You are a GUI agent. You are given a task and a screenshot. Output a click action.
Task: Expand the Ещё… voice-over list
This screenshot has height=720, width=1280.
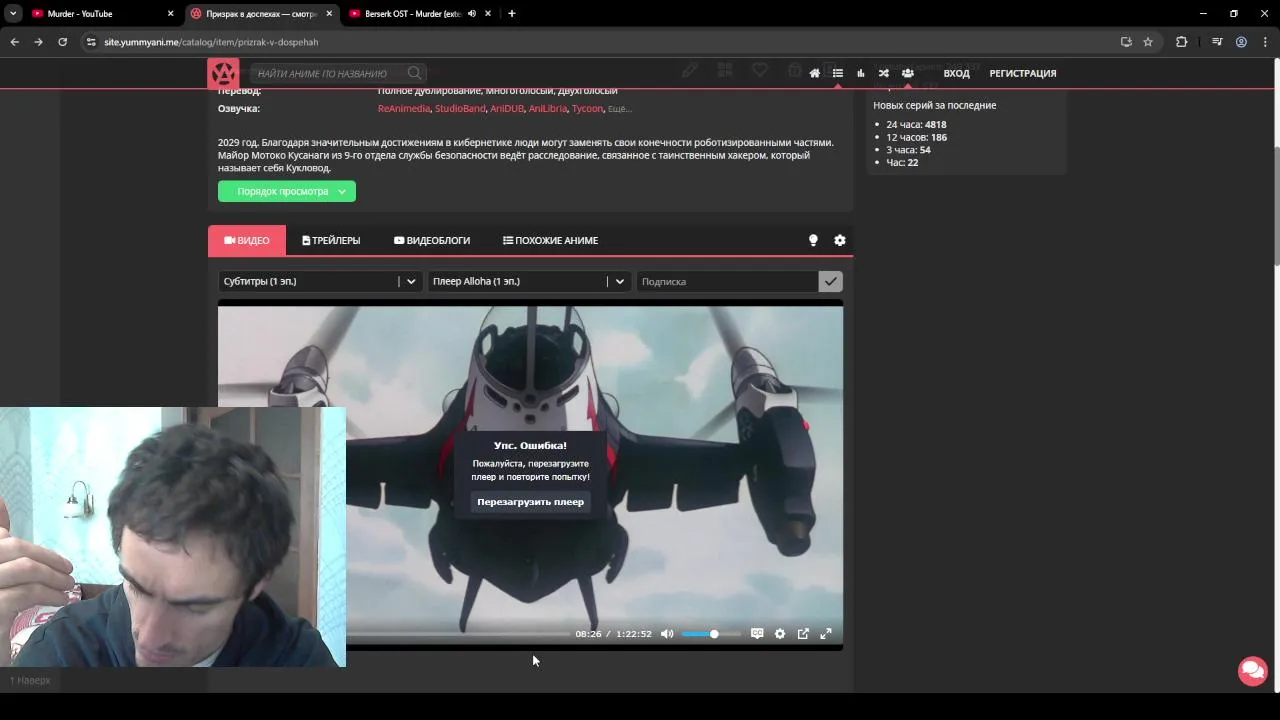(620, 108)
